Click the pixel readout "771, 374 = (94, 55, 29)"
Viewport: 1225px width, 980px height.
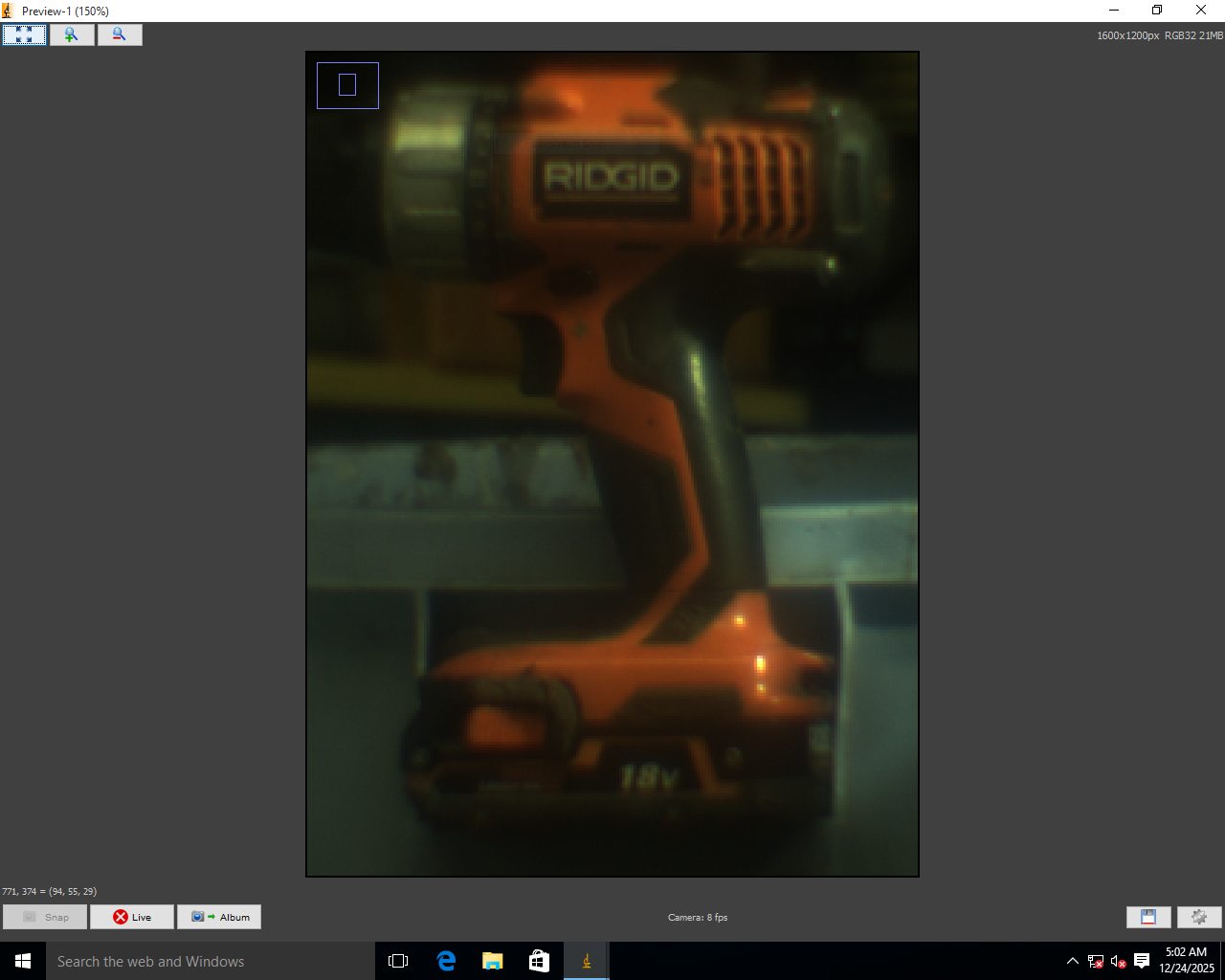coord(50,891)
